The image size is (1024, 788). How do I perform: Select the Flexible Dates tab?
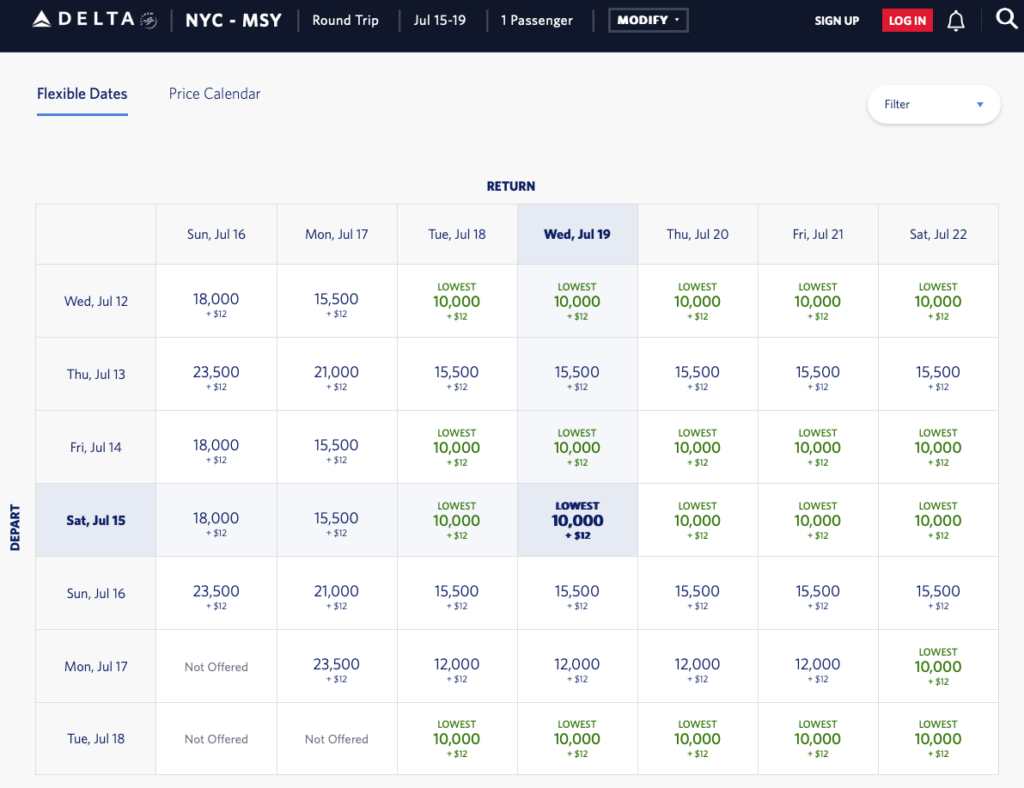pyautogui.click(x=82, y=94)
